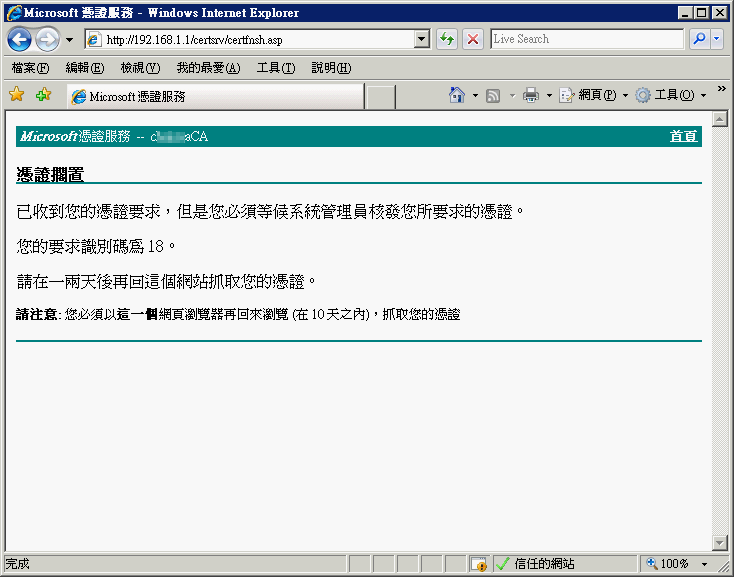Image resolution: width=734 pixels, height=577 pixels.
Task: Open search provider options dropdown
Action: [717, 39]
